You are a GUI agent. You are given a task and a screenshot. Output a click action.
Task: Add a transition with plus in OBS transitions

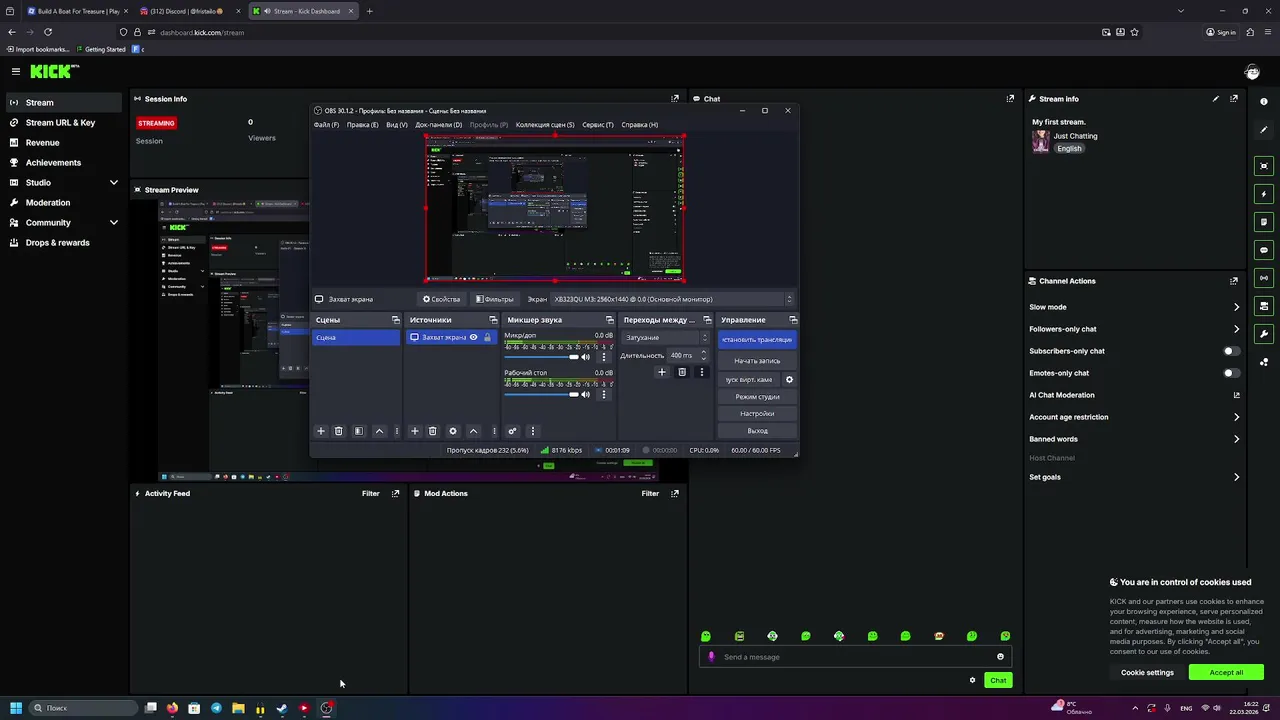pyautogui.click(x=661, y=372)
